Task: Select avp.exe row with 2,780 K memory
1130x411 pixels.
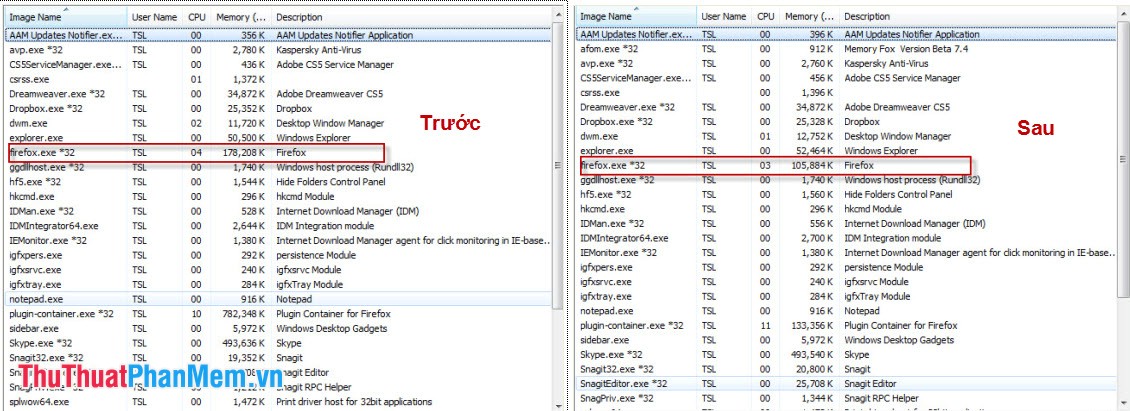Action: coord(279,50)
